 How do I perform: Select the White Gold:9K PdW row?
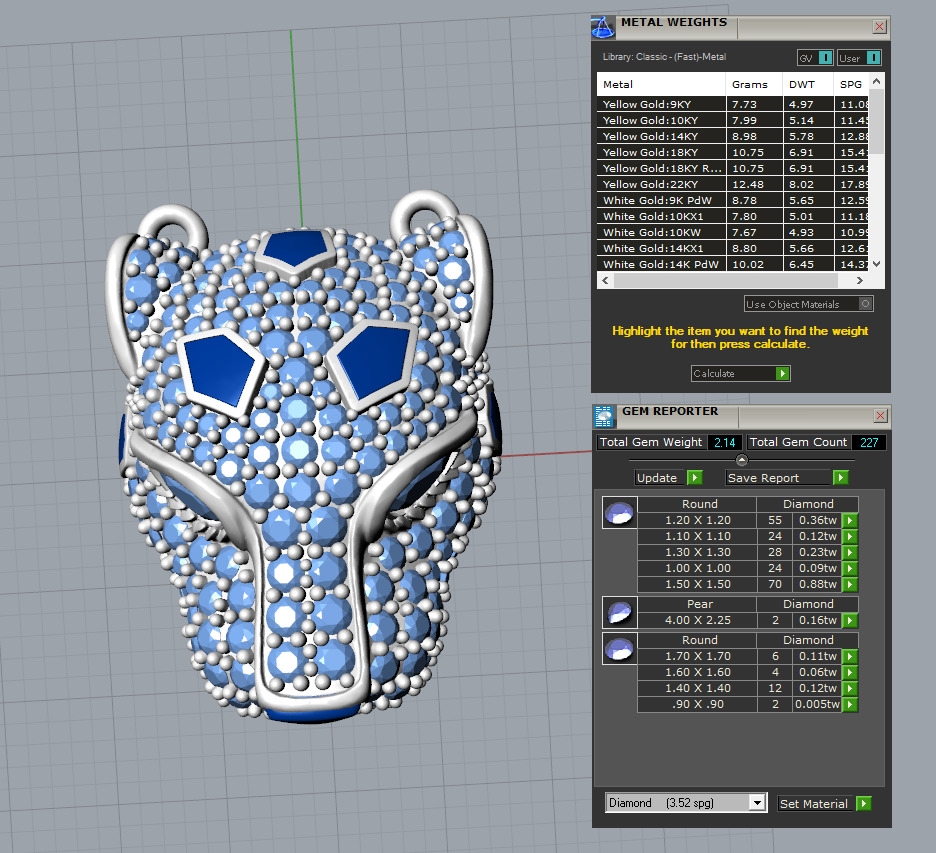tap(732, 201)
